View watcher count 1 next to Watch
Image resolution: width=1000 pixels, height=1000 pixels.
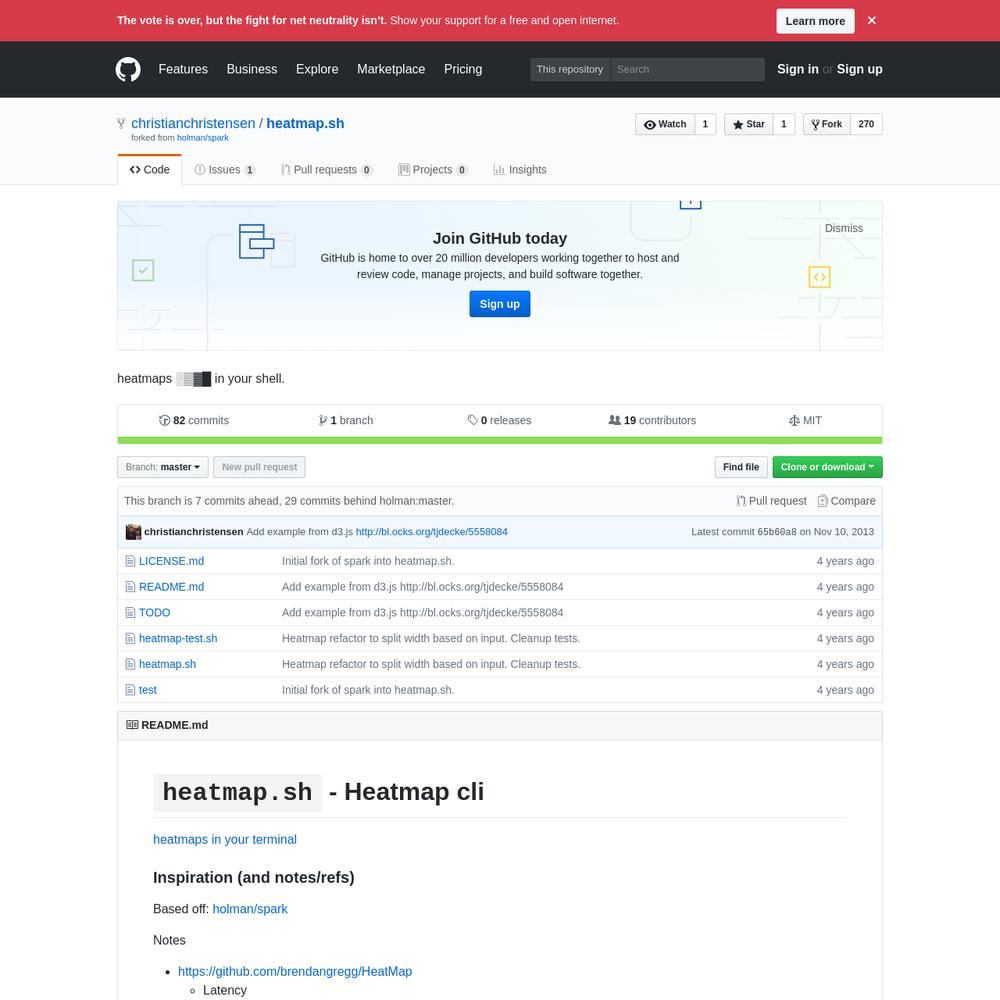705,124
